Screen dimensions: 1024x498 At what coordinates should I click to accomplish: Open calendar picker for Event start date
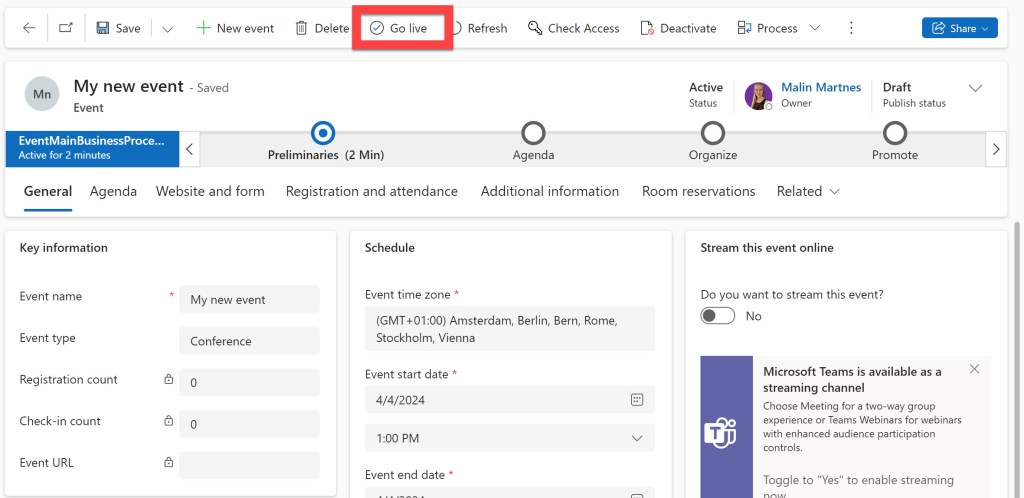(x=637, y=400)
